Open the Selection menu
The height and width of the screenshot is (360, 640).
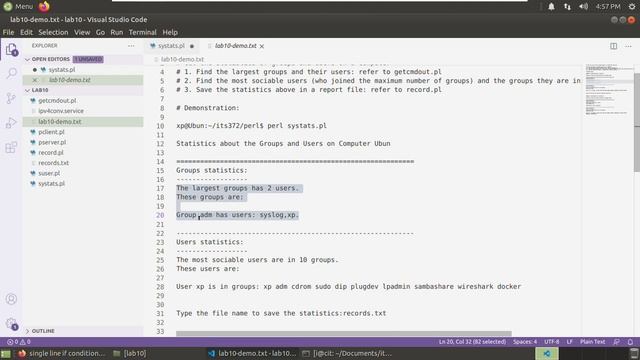53,32
